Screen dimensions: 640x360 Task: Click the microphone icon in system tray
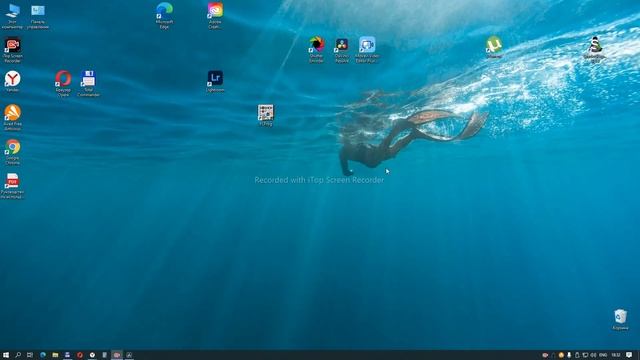pos(569,355)
